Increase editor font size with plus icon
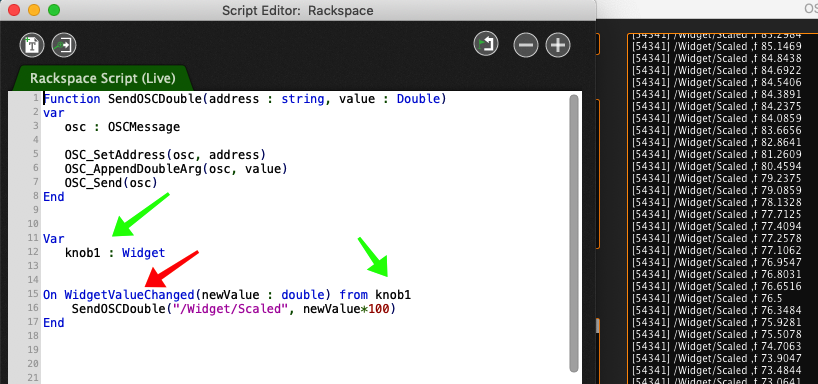818x384 pixels. [558, 45]
